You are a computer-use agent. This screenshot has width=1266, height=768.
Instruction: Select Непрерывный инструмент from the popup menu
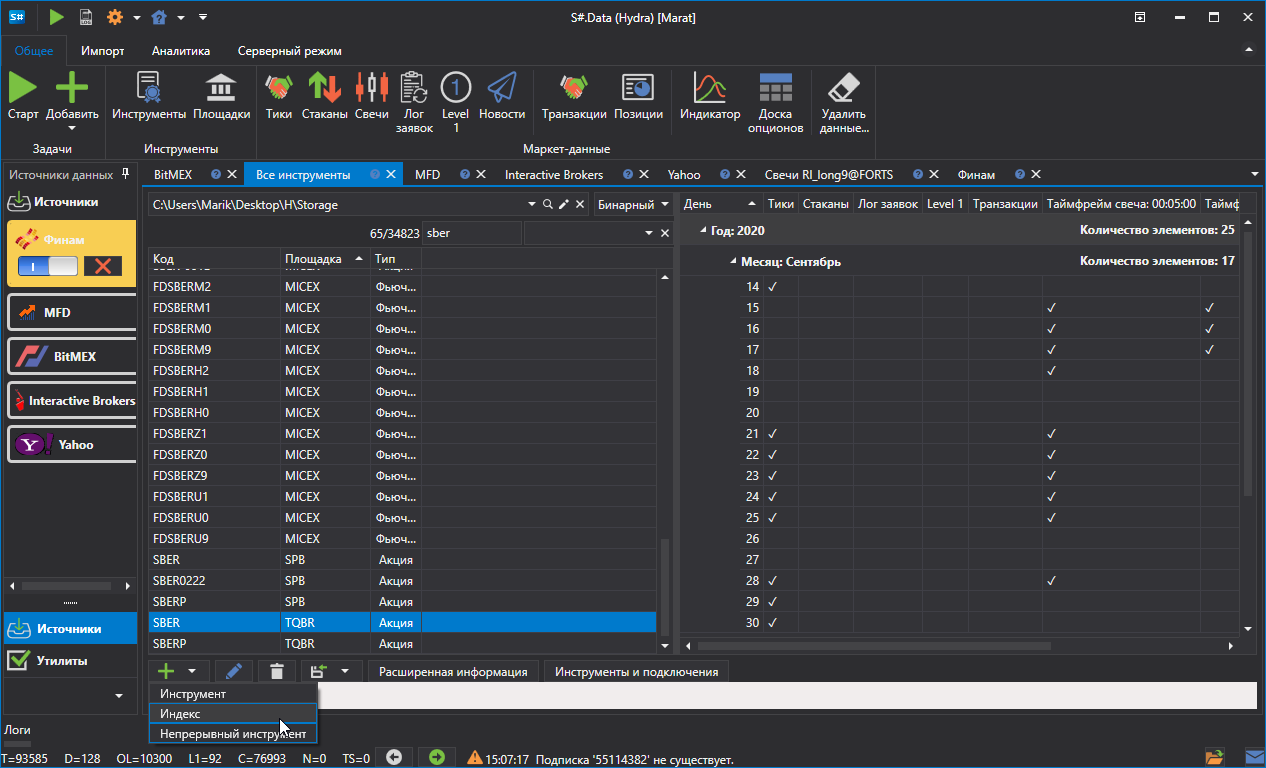click(x=233, y=734)
